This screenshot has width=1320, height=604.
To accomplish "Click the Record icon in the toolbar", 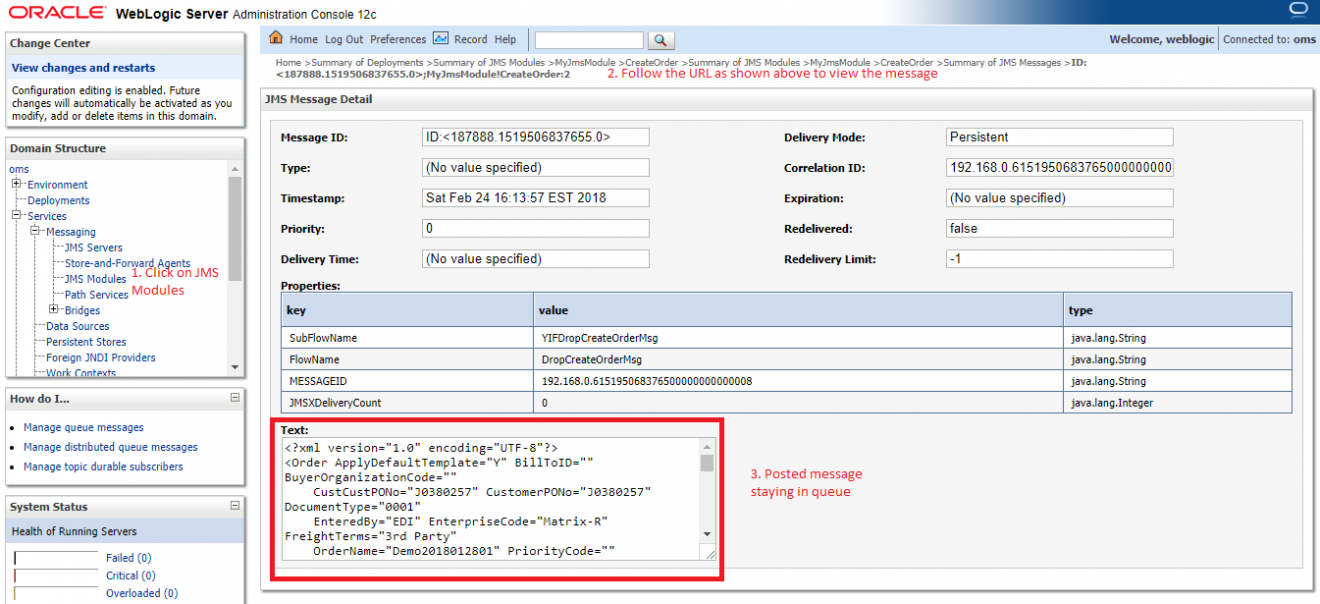I will [440, 39].
